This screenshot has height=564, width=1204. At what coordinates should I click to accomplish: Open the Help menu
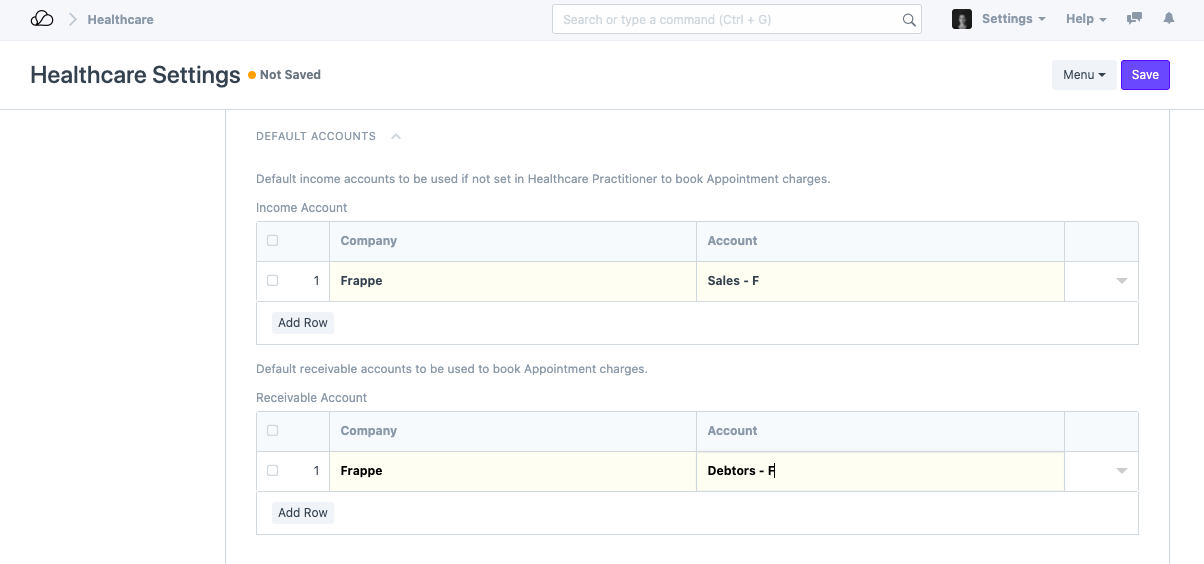click(x=1085, y=19)
